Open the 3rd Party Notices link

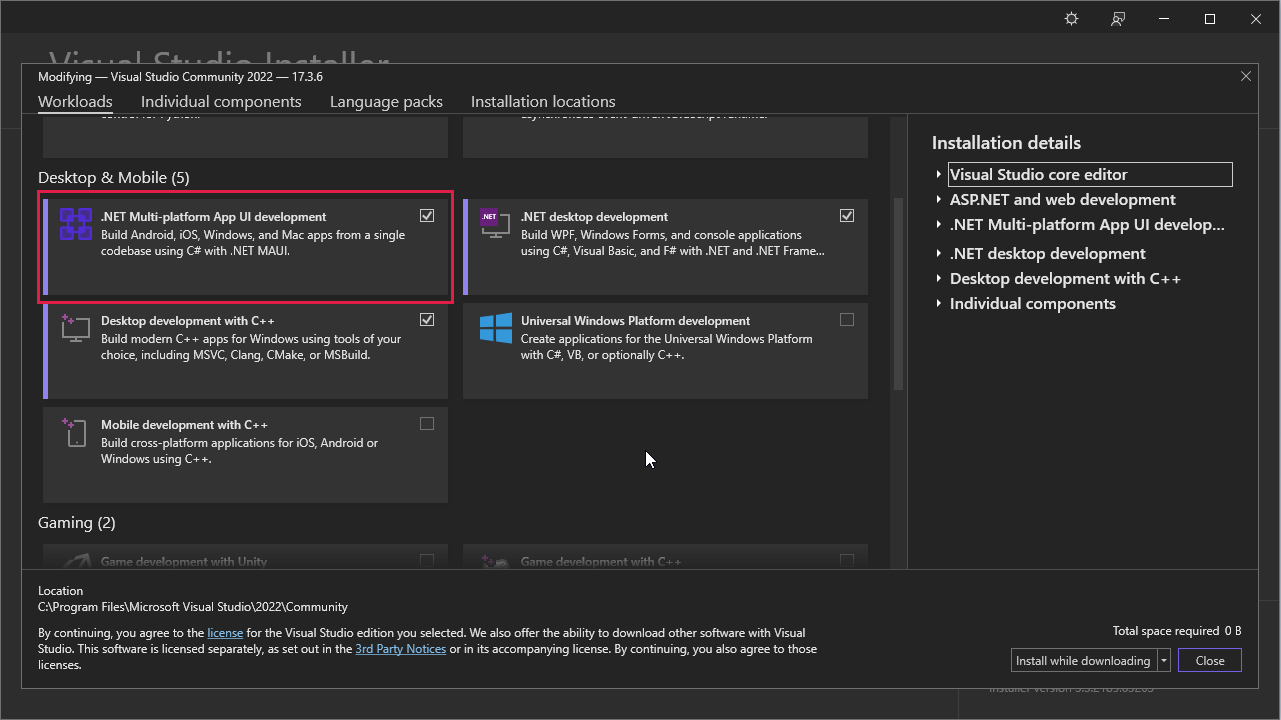coord(400,649)
